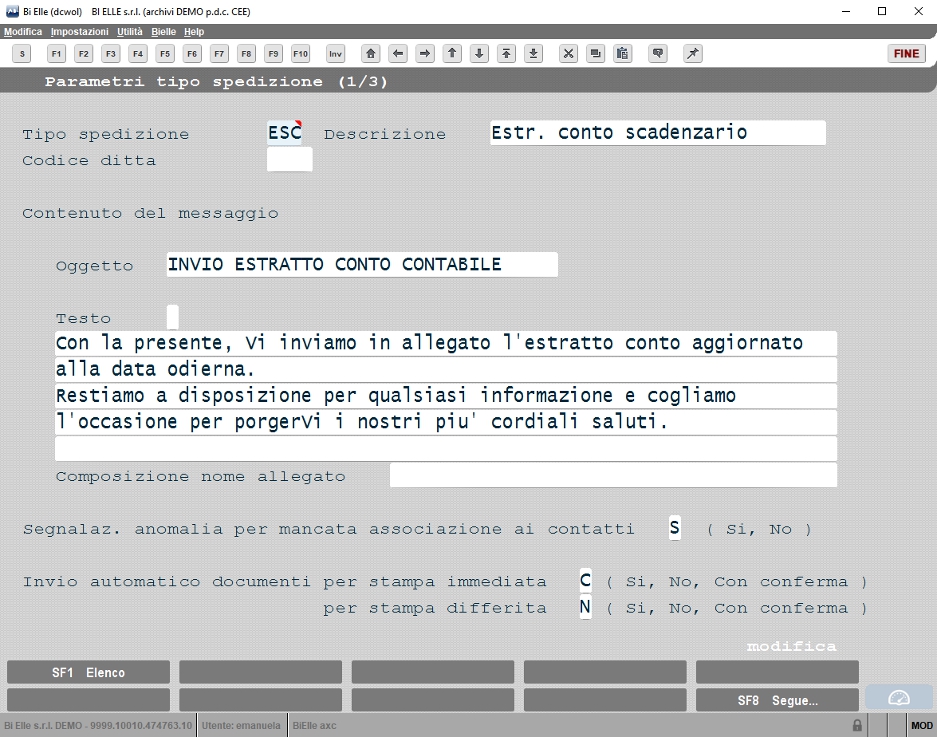Click the pin toolbar icon

coord(693,54)
